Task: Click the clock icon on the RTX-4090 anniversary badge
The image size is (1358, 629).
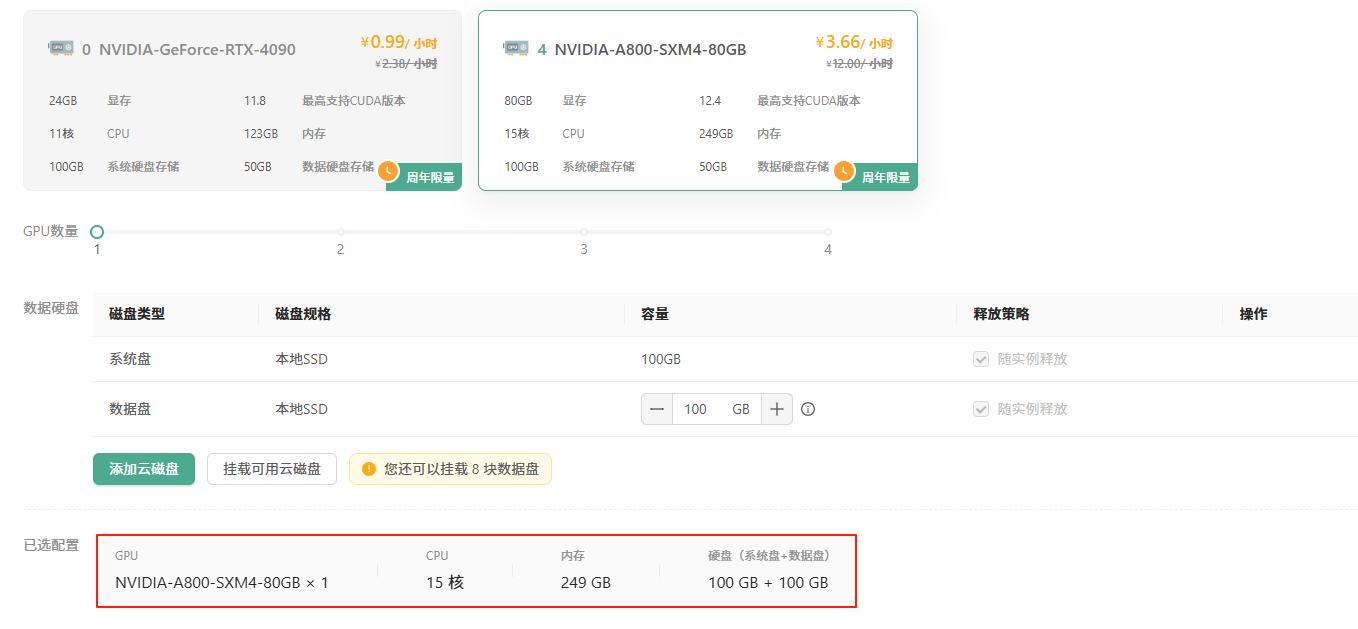Action: (x=389, y=171)
